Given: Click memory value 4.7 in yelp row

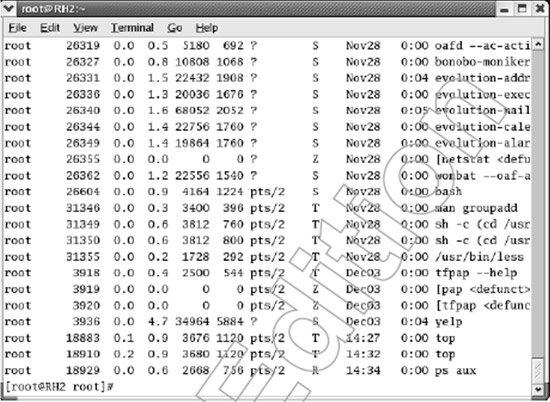Looking at the screenshot, I should 158,322.
